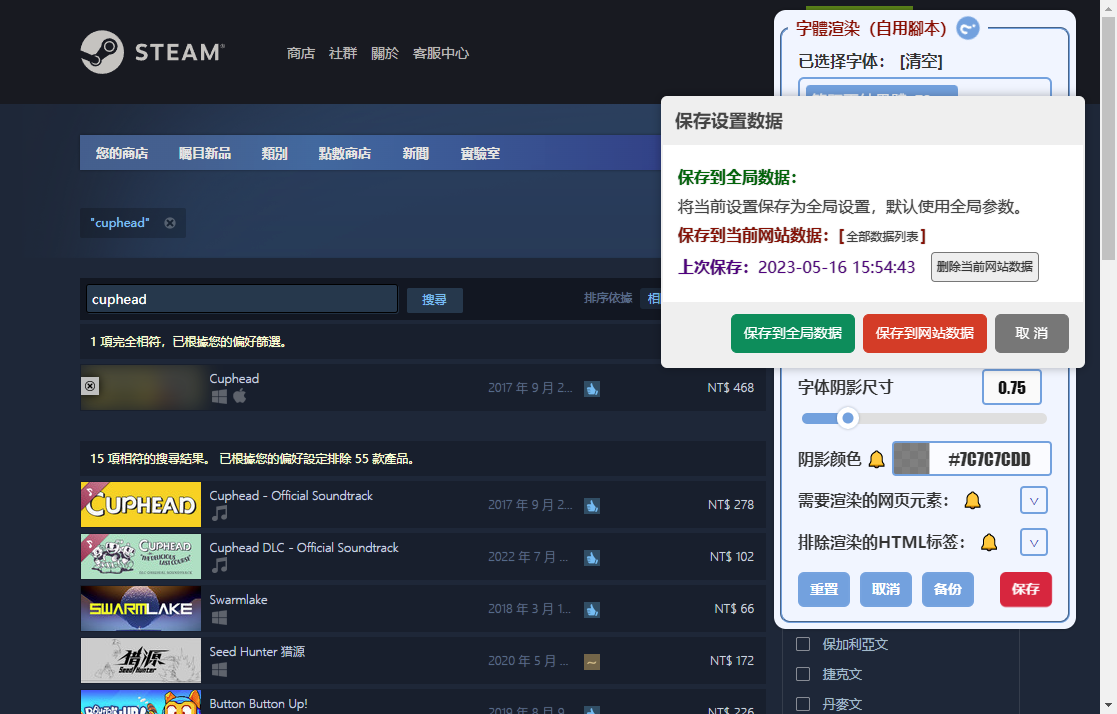Expand the 需要渲染的网页元素 dropdown
Viewport: 1117px width, 714px height.
(1033, 500)
